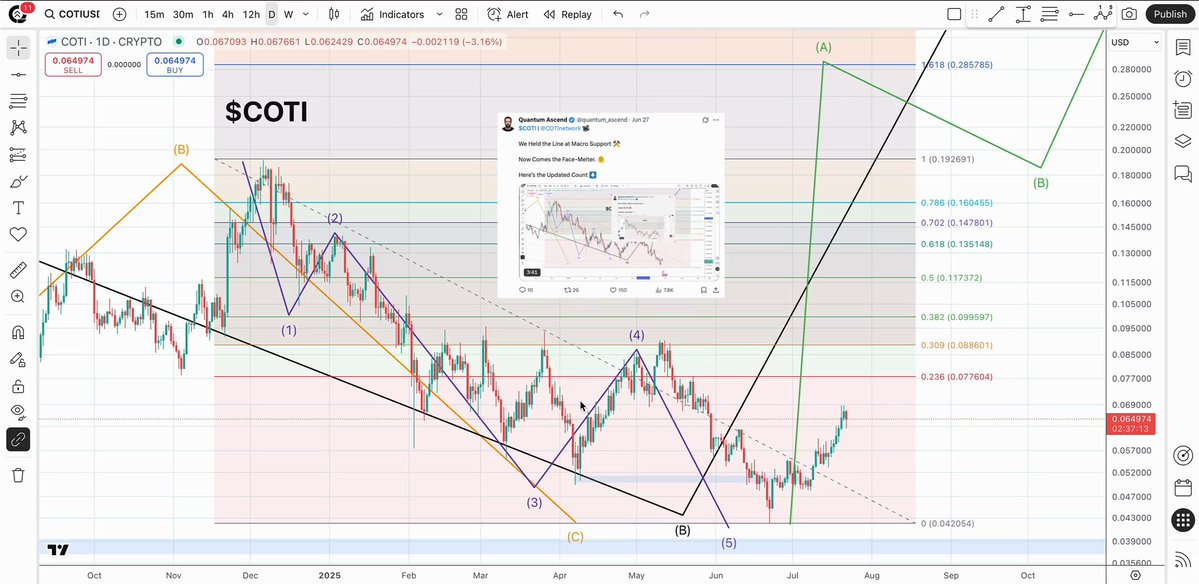The width and height of the screenshot is (1199, 584).
Task: Click the BUY 0.064974 button
Action: tap(174, 64)
